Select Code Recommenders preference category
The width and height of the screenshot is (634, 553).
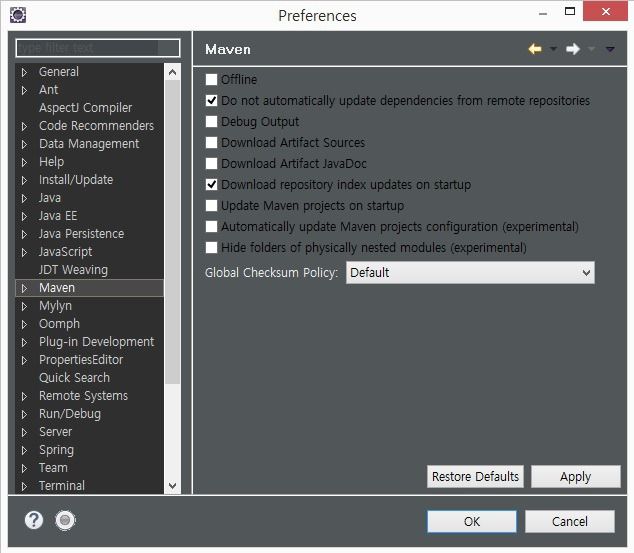pos(96,126)
